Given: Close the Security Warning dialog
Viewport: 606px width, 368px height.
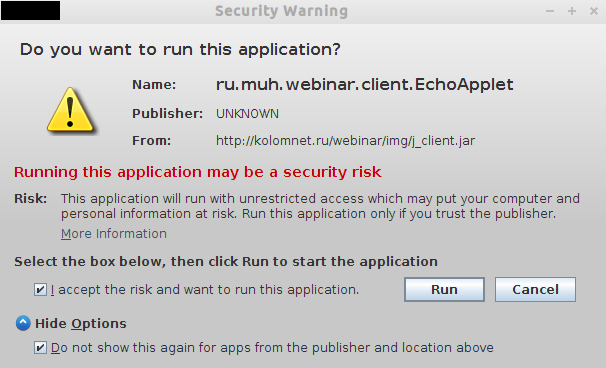Looking at the screenshot, I should [594, 11].
